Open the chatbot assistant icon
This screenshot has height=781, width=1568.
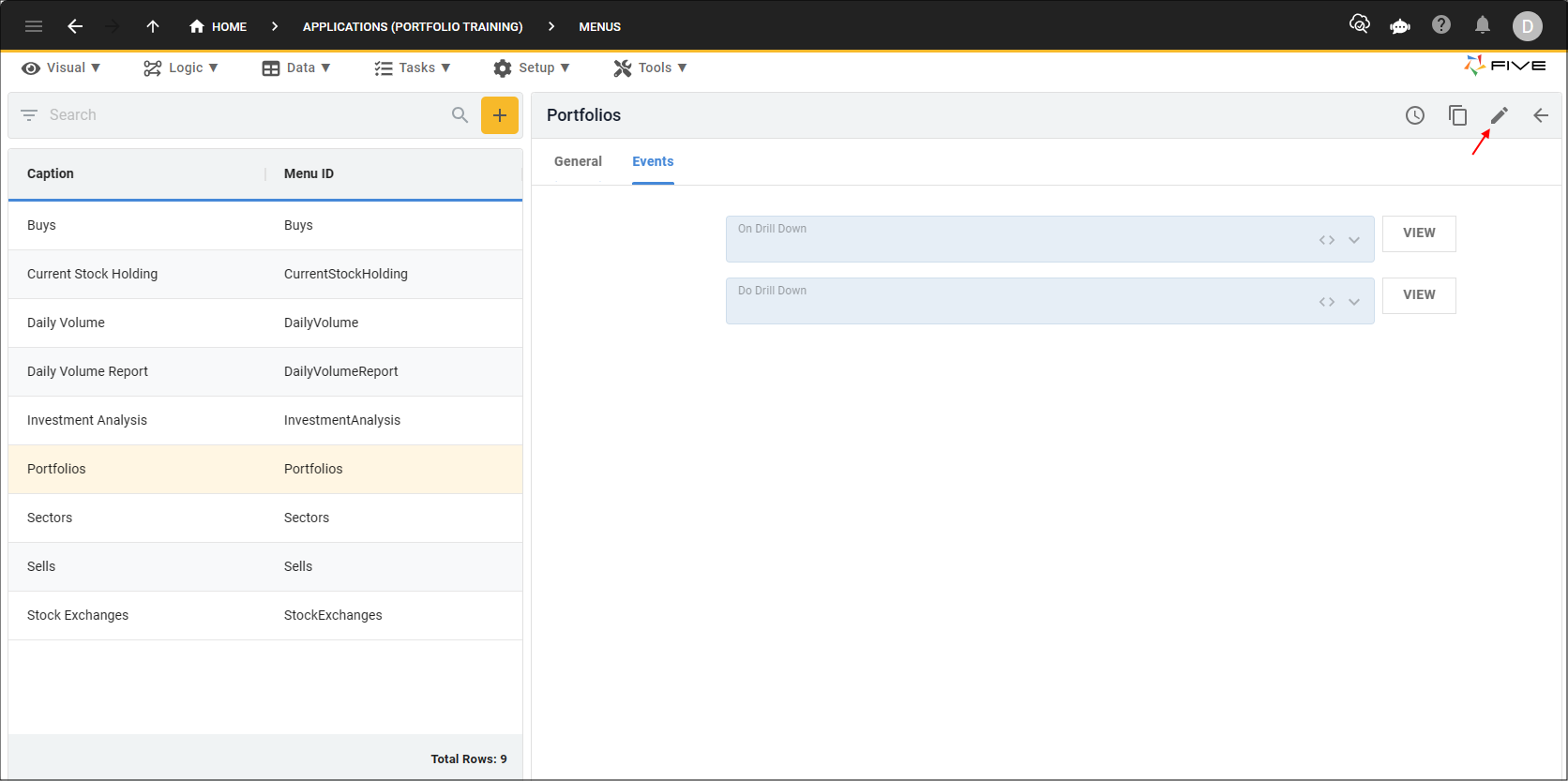coord(1400,25)
